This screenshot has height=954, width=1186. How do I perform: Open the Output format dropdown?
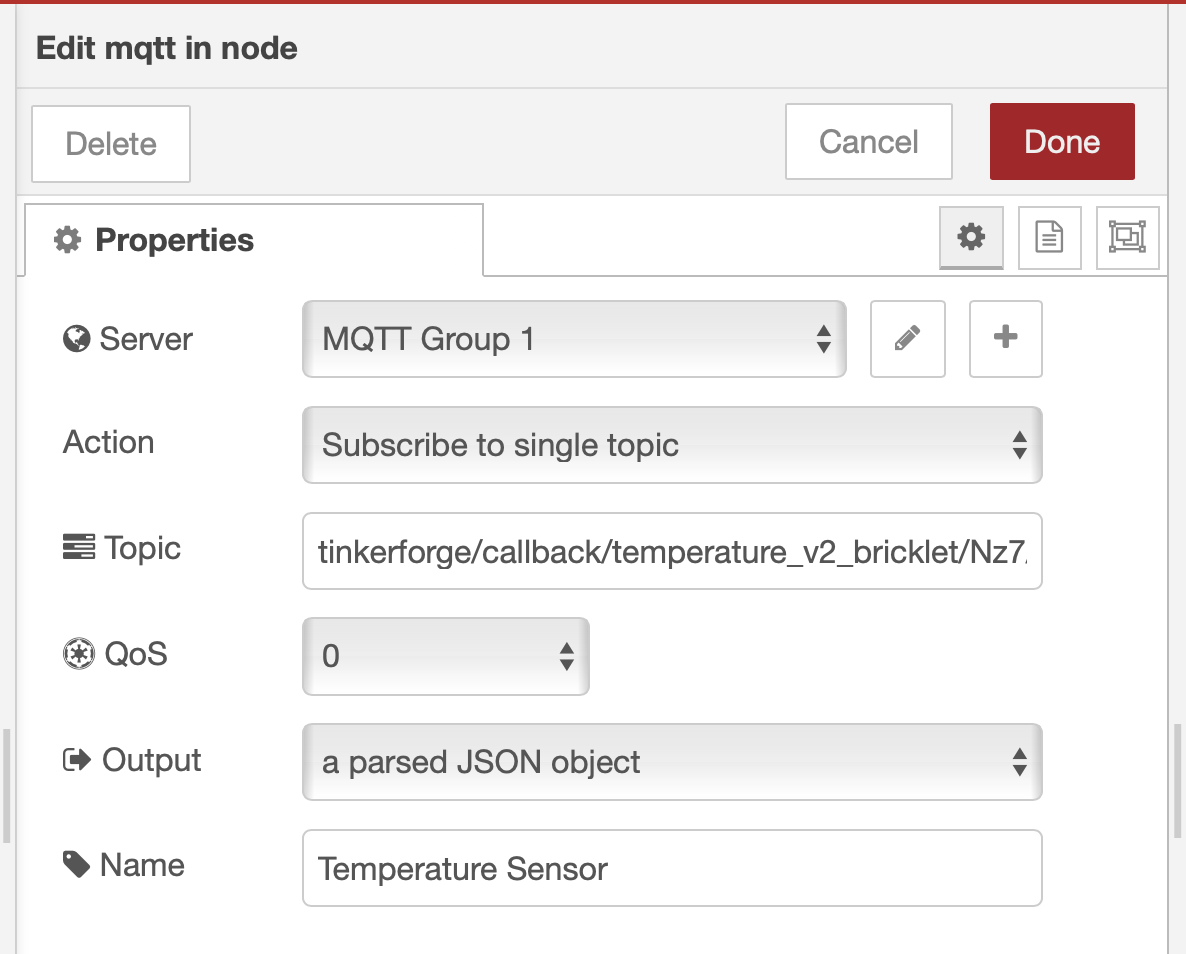click(672, 762)
